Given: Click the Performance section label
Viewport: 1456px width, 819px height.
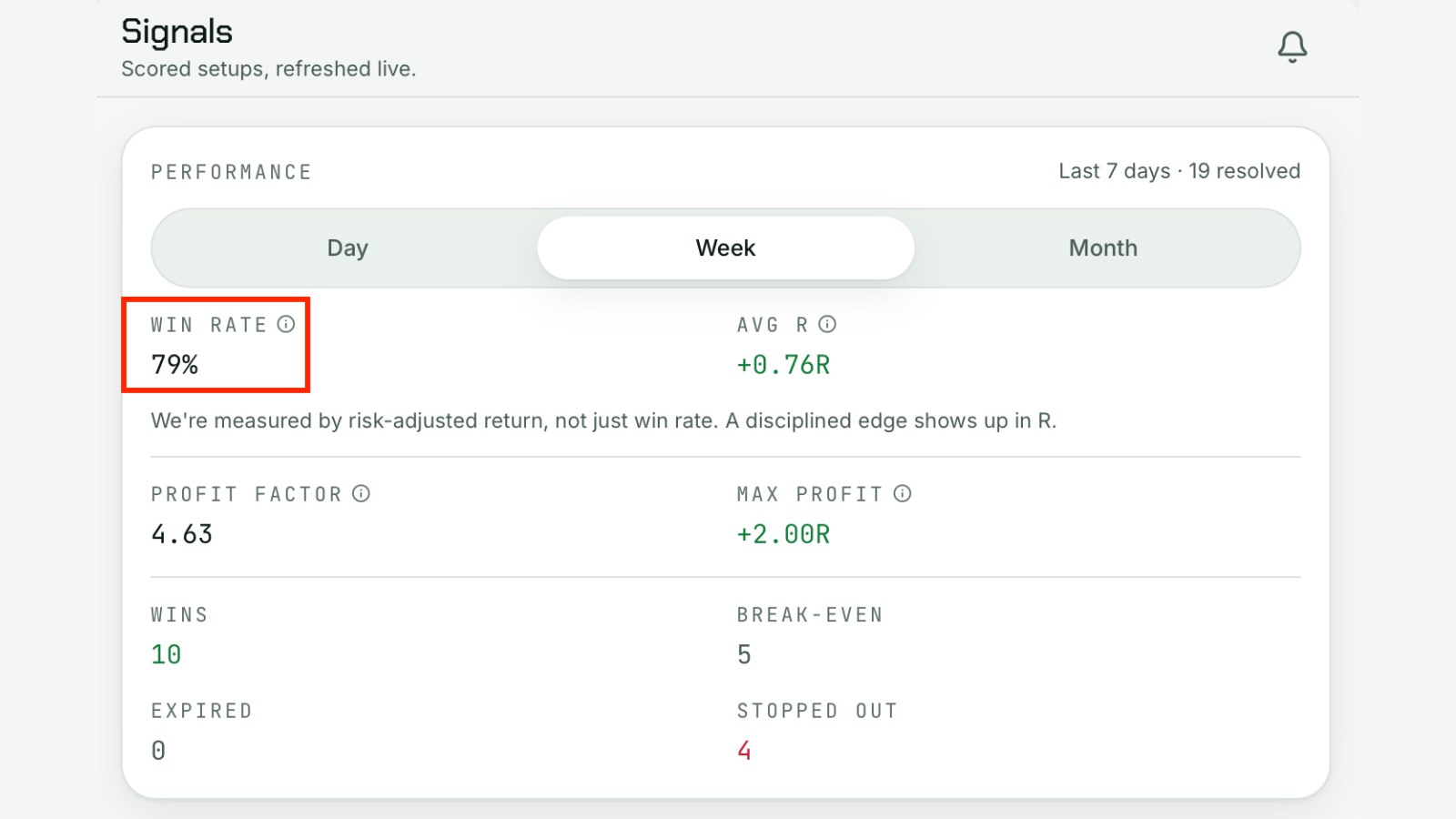Looking at the screenshot, I should pos(231,172).
